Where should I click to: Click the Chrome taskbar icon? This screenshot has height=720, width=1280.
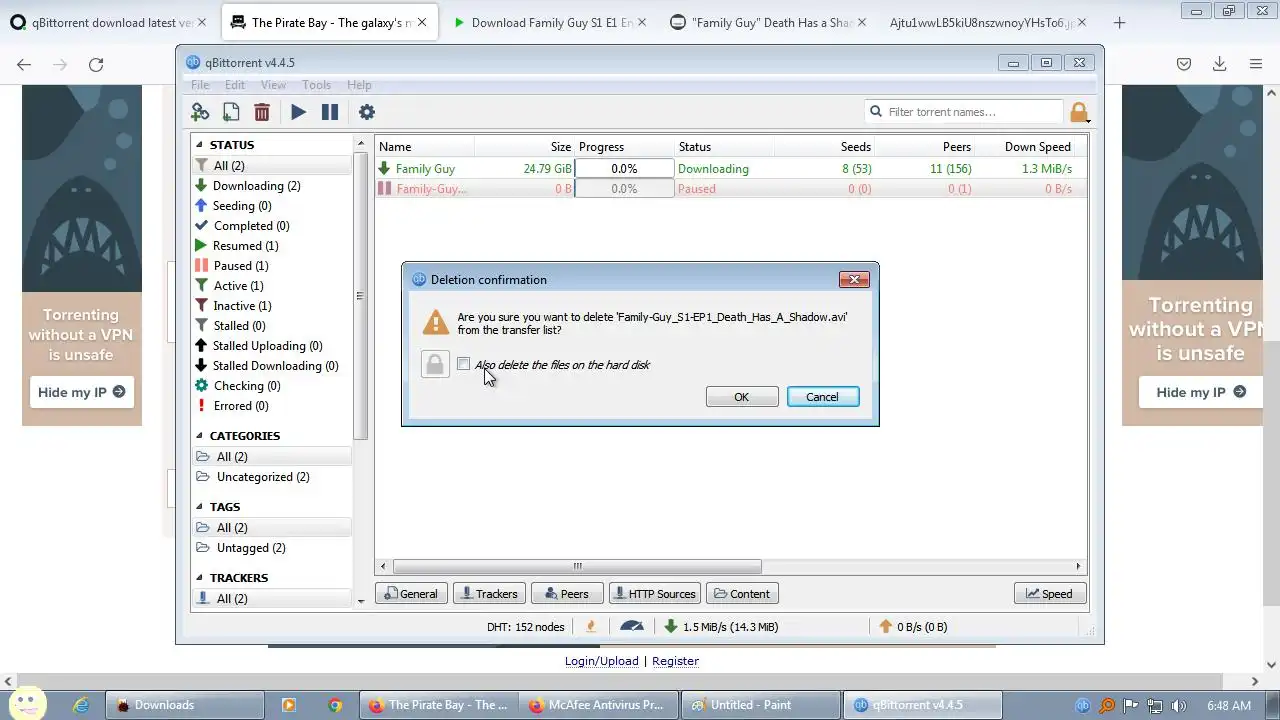pos(335,705)
